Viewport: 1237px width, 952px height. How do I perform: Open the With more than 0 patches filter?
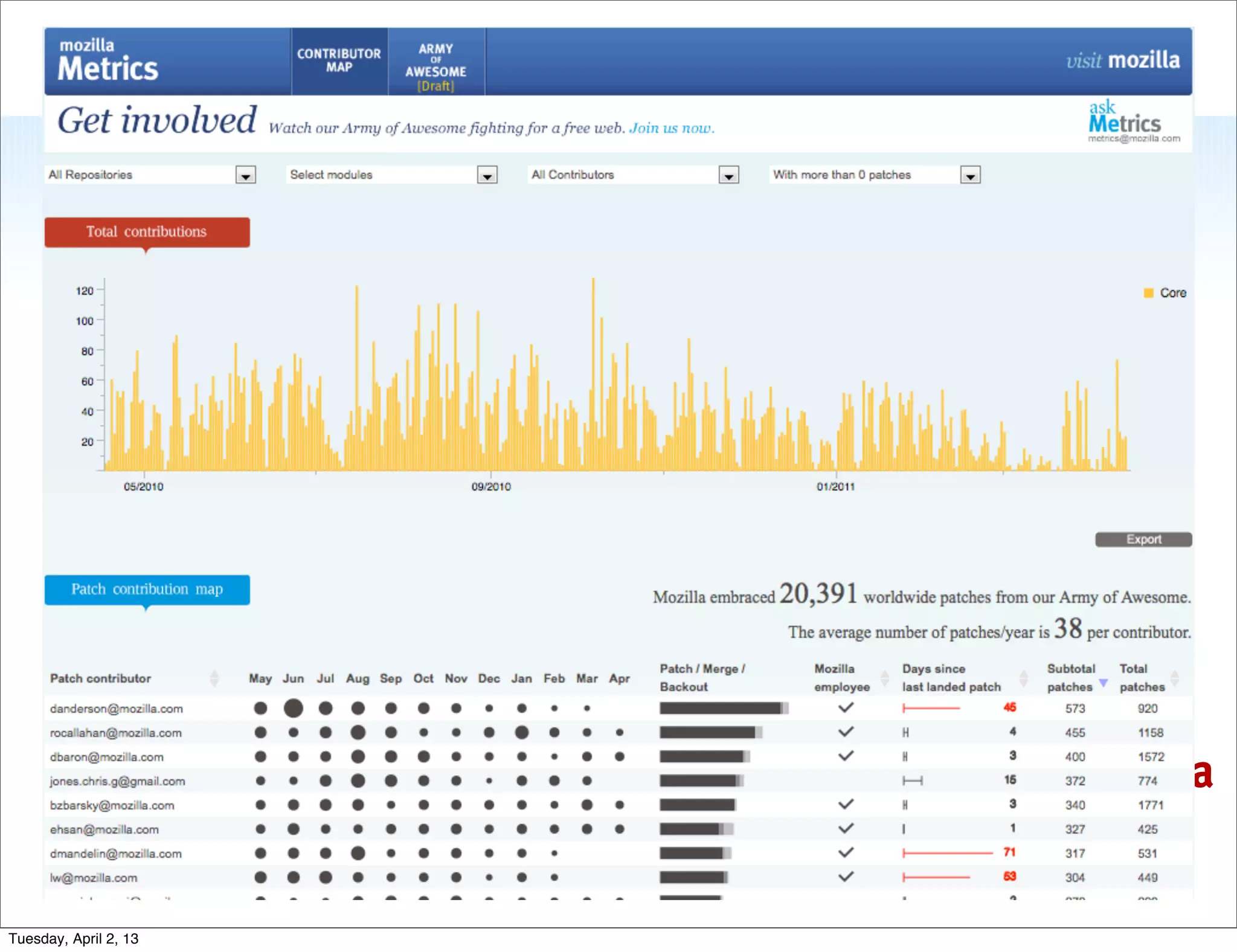(970, 175)
